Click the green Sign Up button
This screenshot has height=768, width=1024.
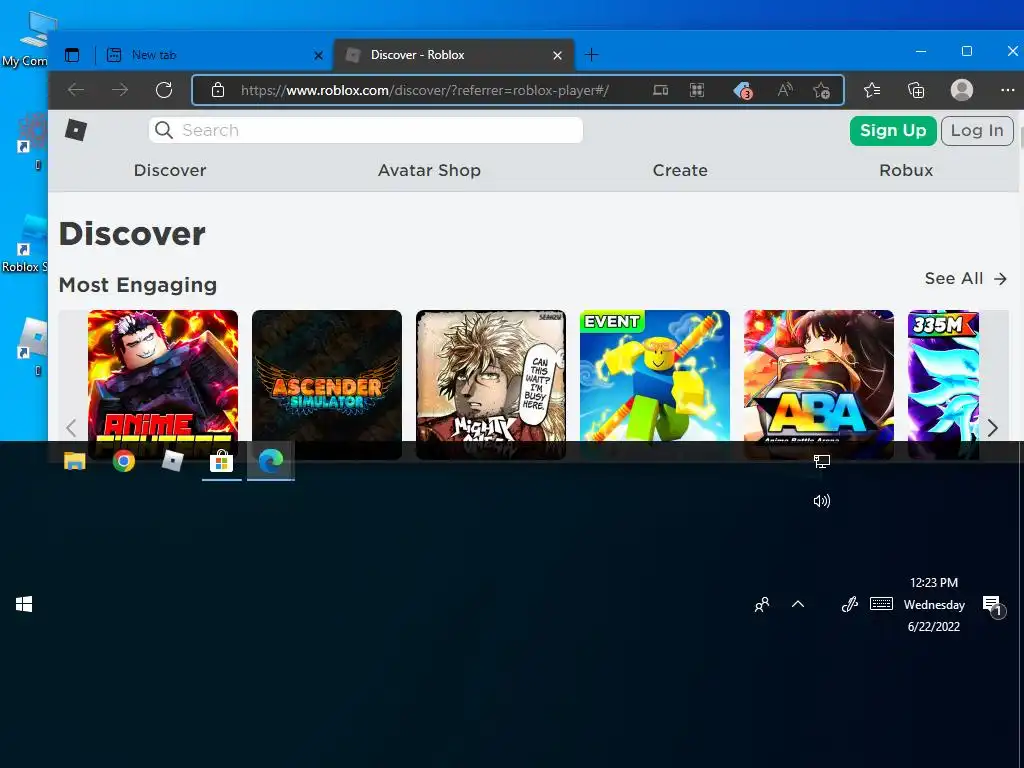893,131
